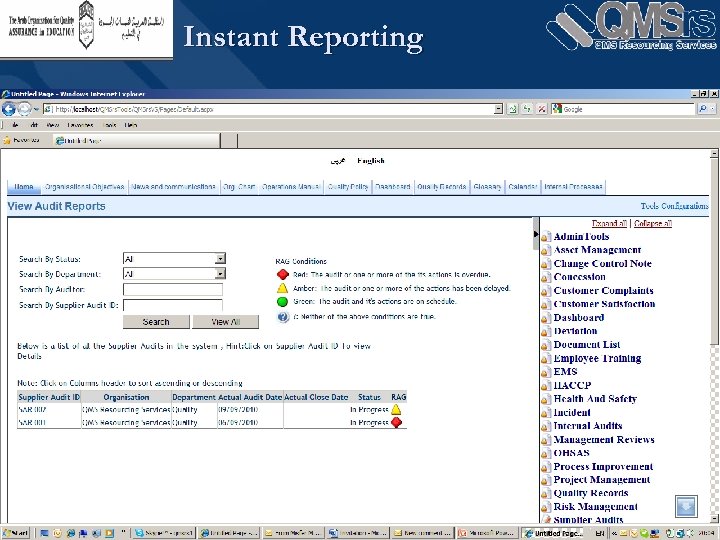Image resolution: width=720 pixels, height=540 pixels.
Task: Click the browser Forward arrow button
Action: [24, 109]
